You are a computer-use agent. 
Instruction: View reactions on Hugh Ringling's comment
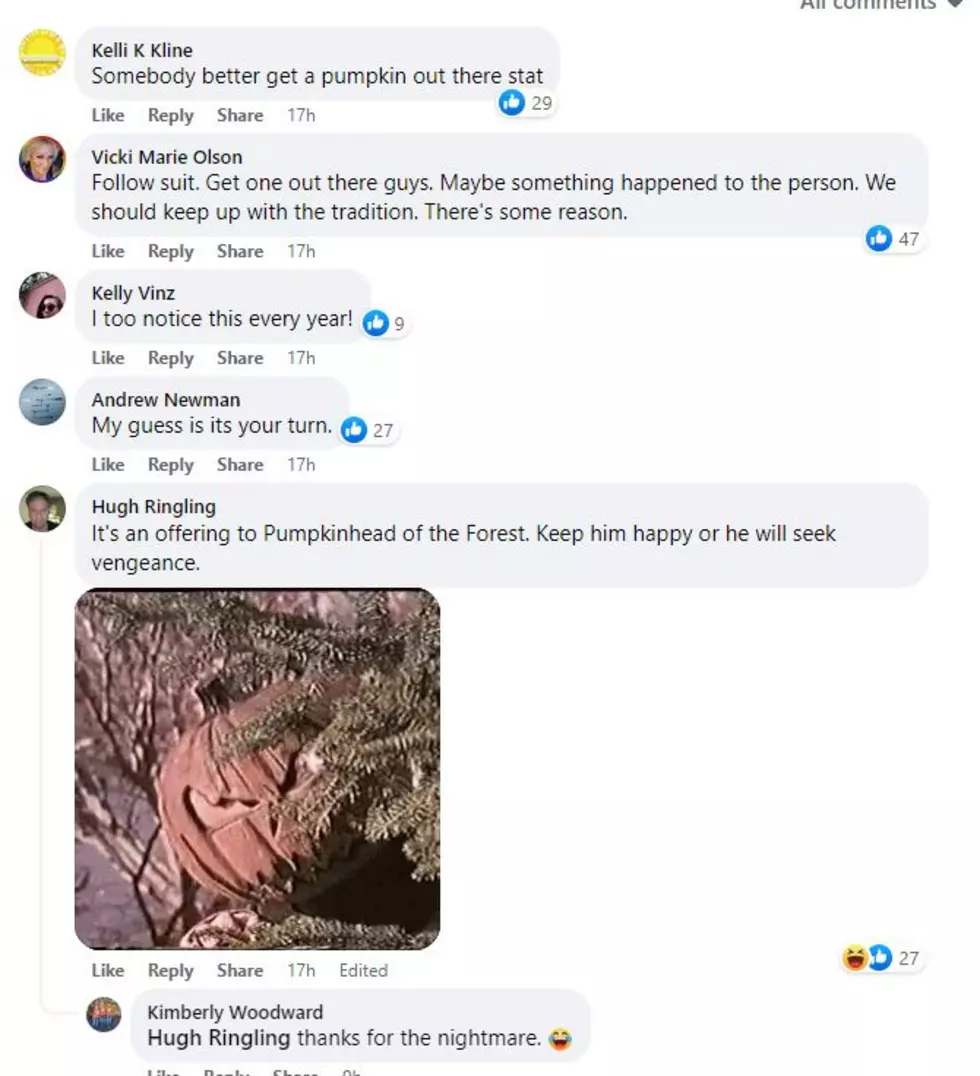tap(881, 957)
